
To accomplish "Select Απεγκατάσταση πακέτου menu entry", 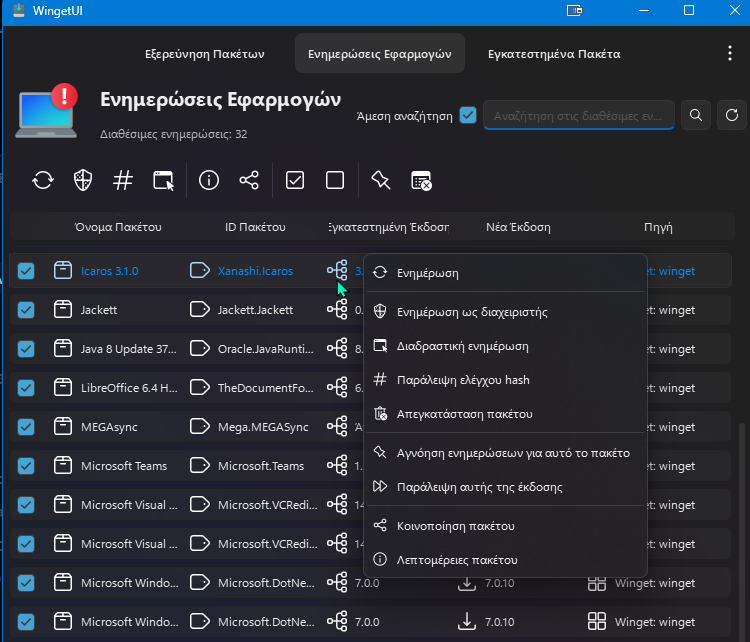I will point(505,414).
